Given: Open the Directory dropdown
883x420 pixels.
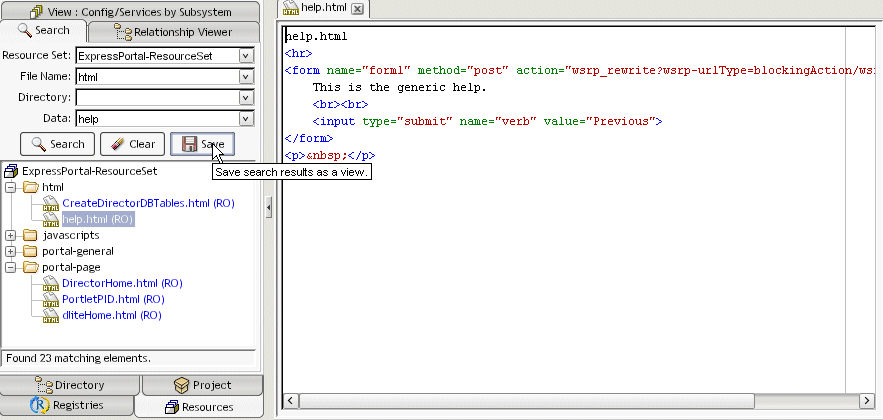Looking at the screenshot, I should pyautogui.click(x=246, y=97).
